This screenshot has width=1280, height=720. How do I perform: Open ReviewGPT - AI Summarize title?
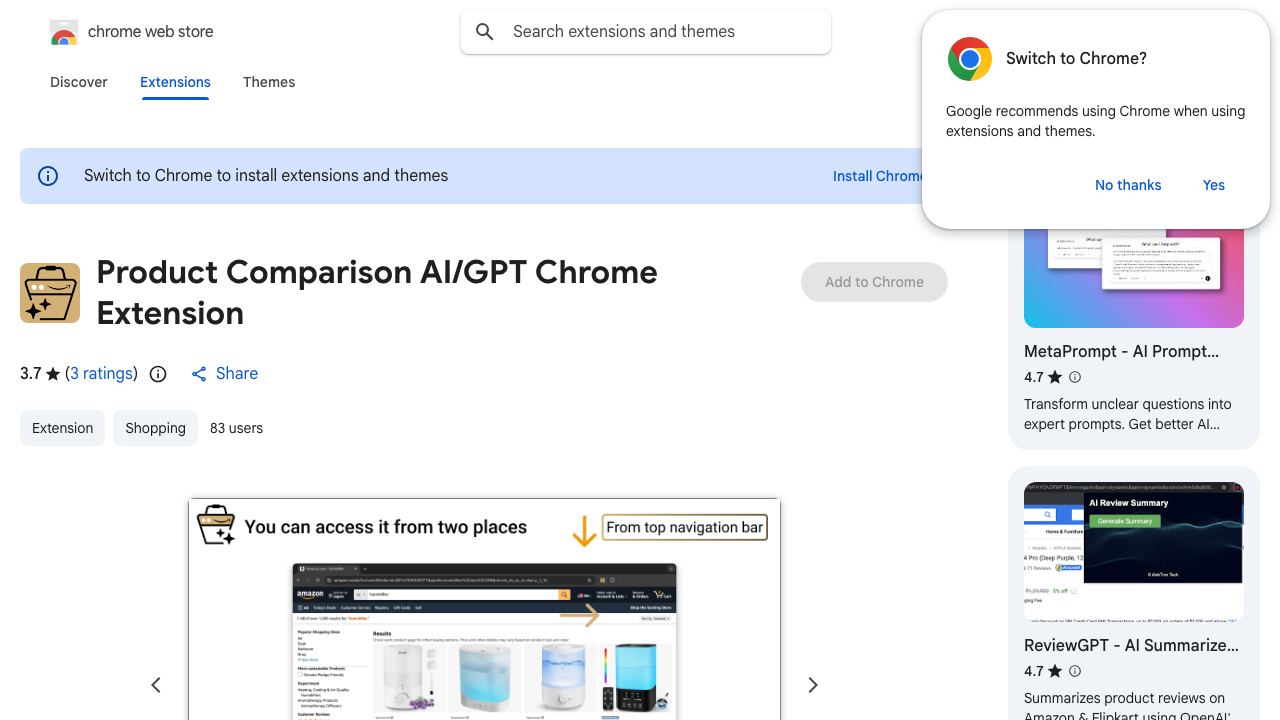(x=1131, y=646)
